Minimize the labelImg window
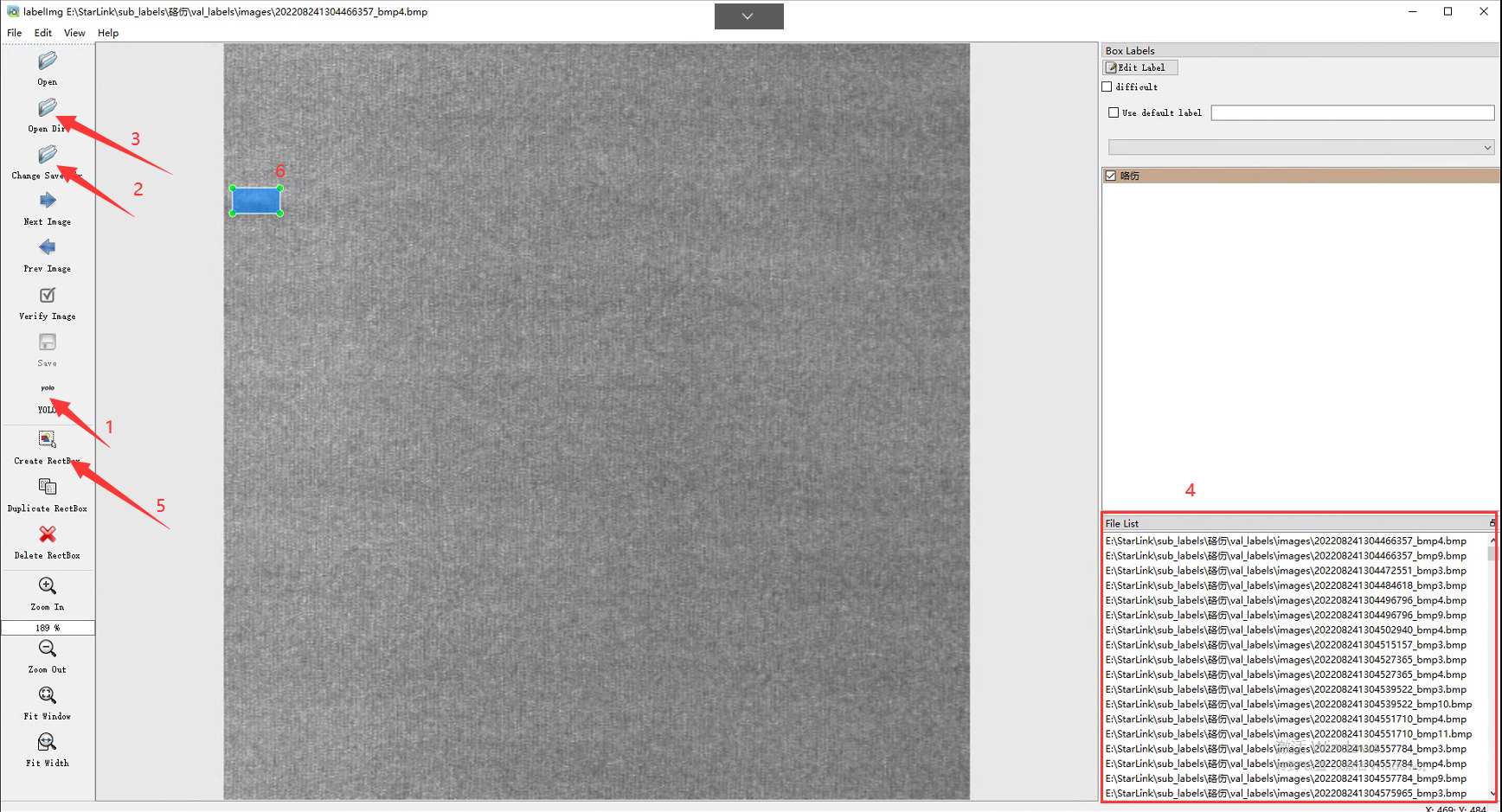This screenshot has width=1502, height=812. pyautogui.click(x=1412, y=11)
